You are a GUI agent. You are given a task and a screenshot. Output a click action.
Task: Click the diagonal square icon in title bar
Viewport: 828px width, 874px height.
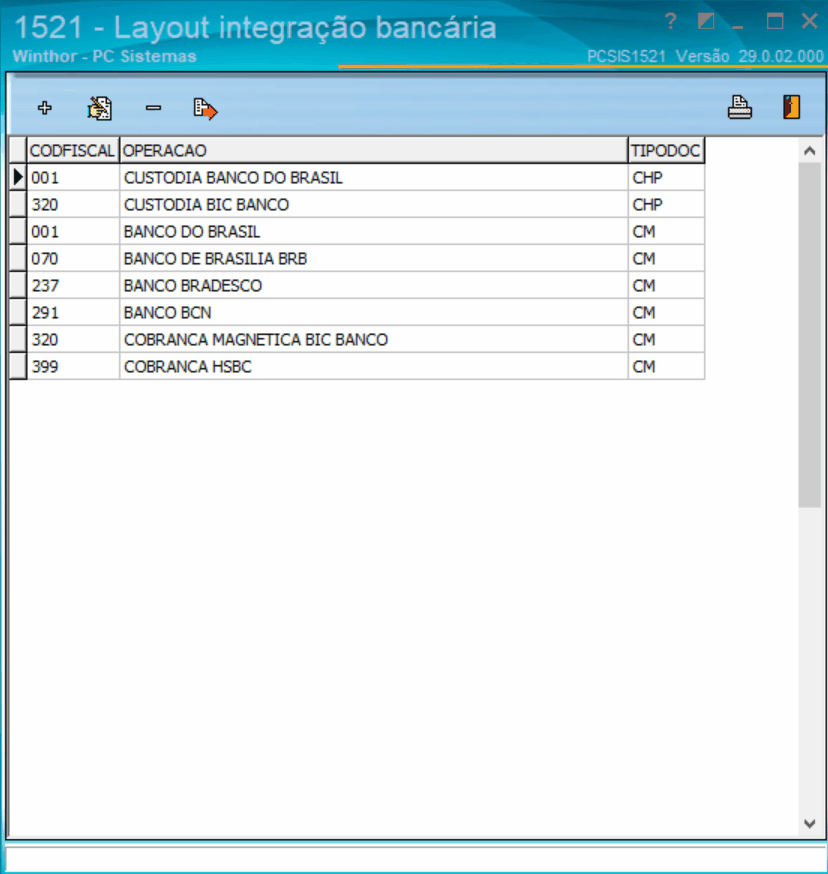(x=706, y=22)
